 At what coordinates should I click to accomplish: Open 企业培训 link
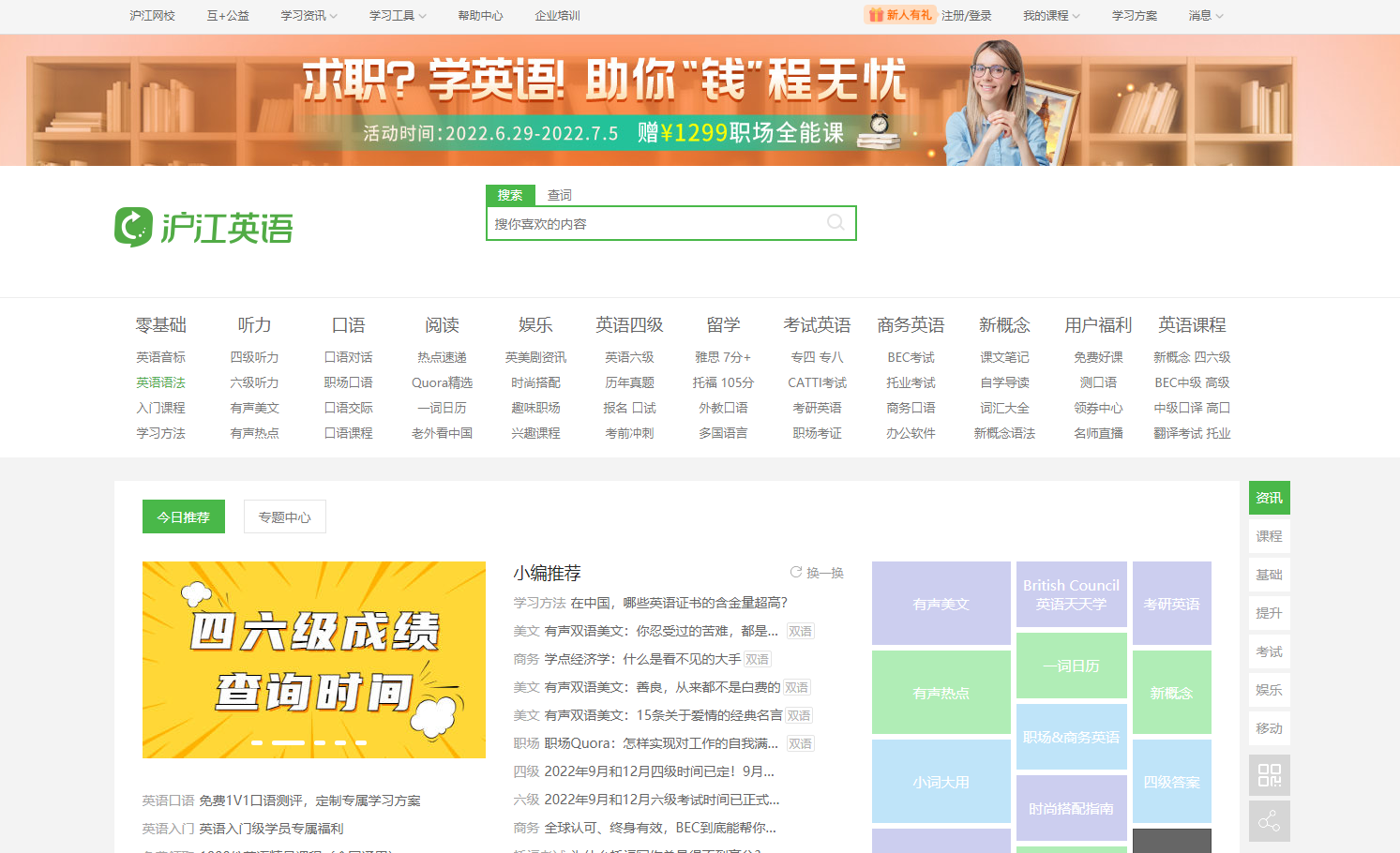(557, 16)
